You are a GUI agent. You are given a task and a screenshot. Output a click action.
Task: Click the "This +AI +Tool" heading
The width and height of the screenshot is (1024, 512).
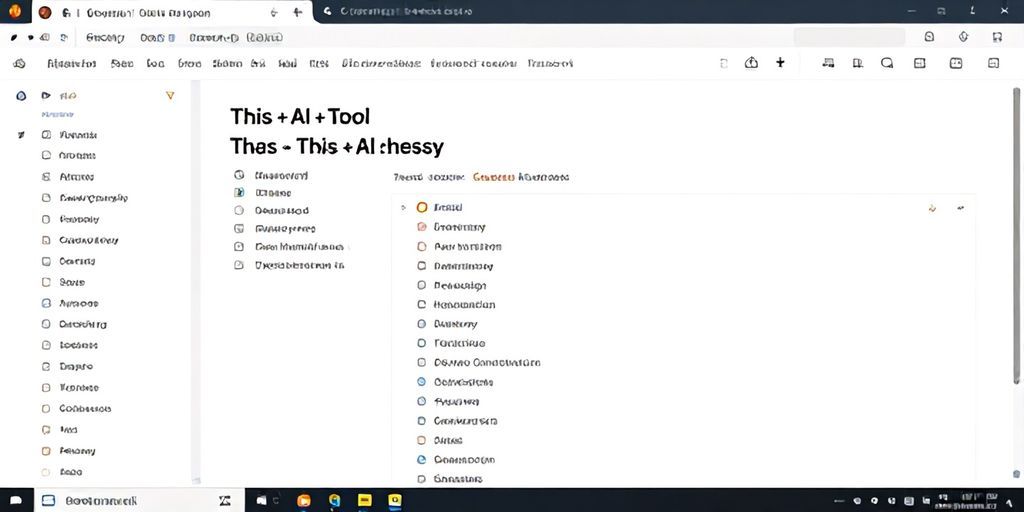point(300,117)
